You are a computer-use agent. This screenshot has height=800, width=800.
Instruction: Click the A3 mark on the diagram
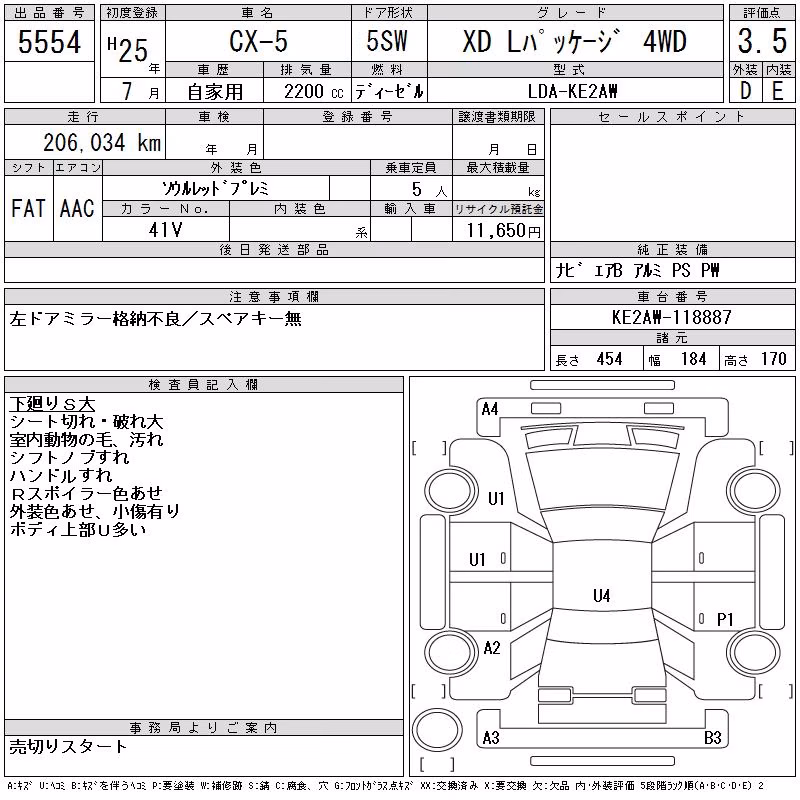coord(491,737)
